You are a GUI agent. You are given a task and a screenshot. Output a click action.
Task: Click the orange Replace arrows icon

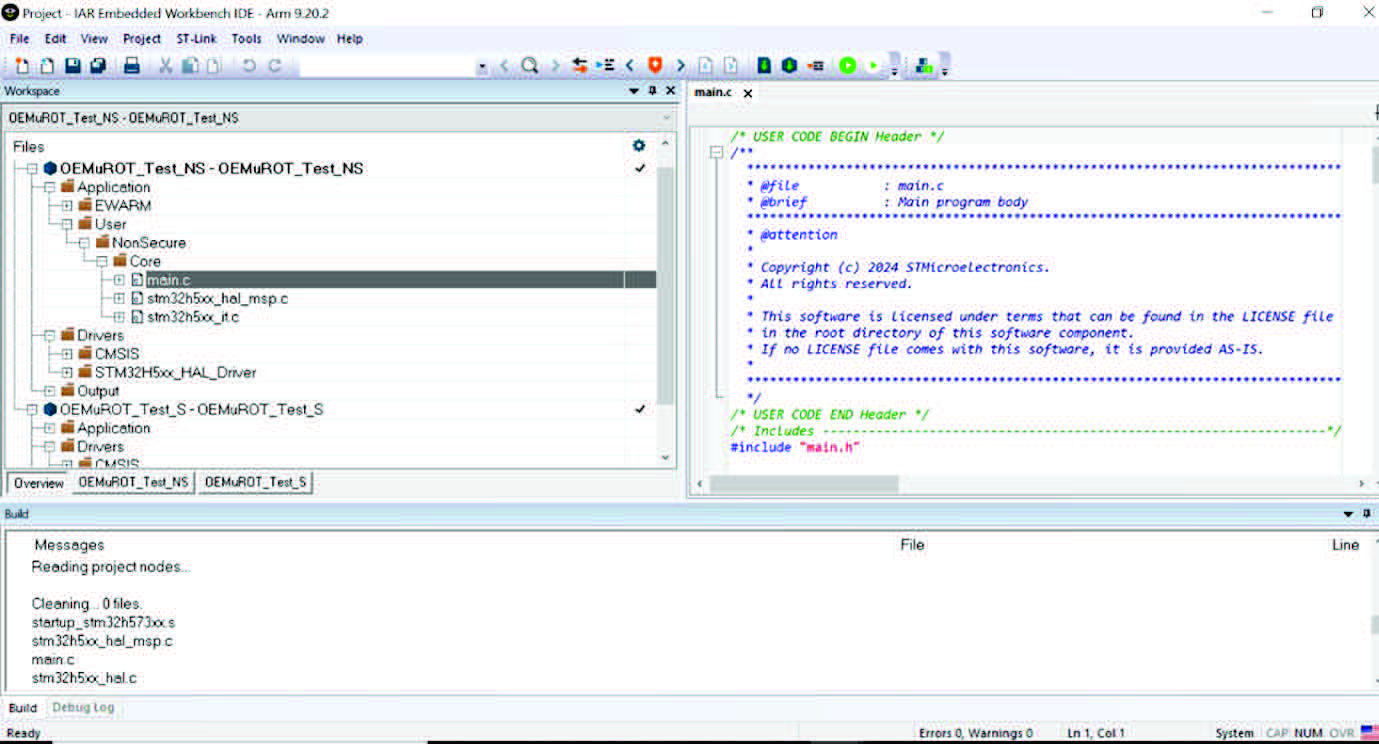click(580, 65)
